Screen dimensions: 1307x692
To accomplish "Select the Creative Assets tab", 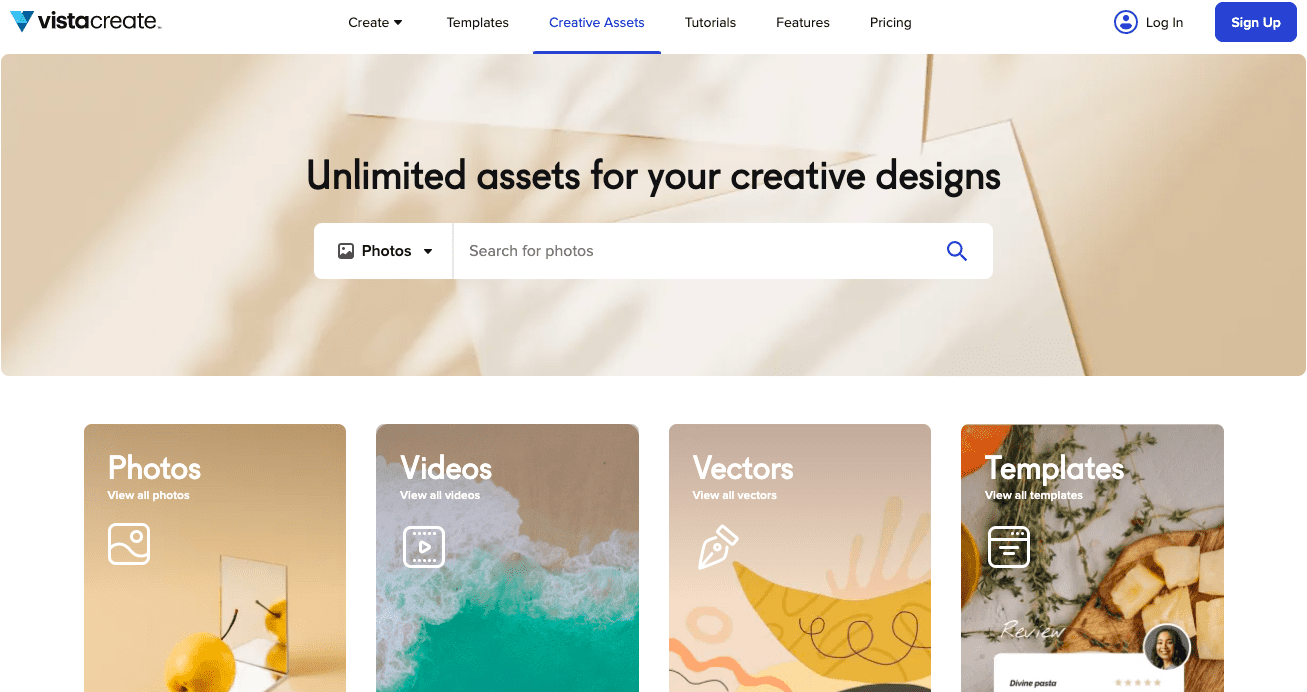I will pyautogui.click(x=597, y=22).
